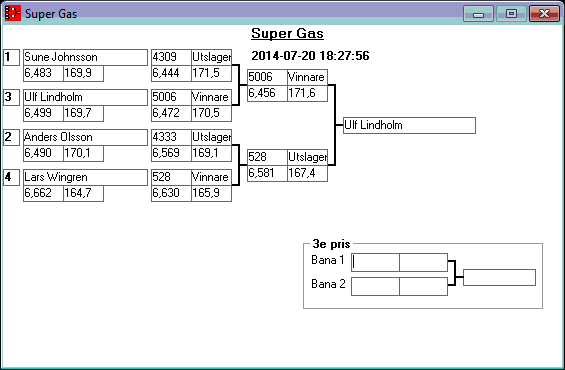Minimize the Super Gas window
Screen dimensions: 565x370
(478, 14)
